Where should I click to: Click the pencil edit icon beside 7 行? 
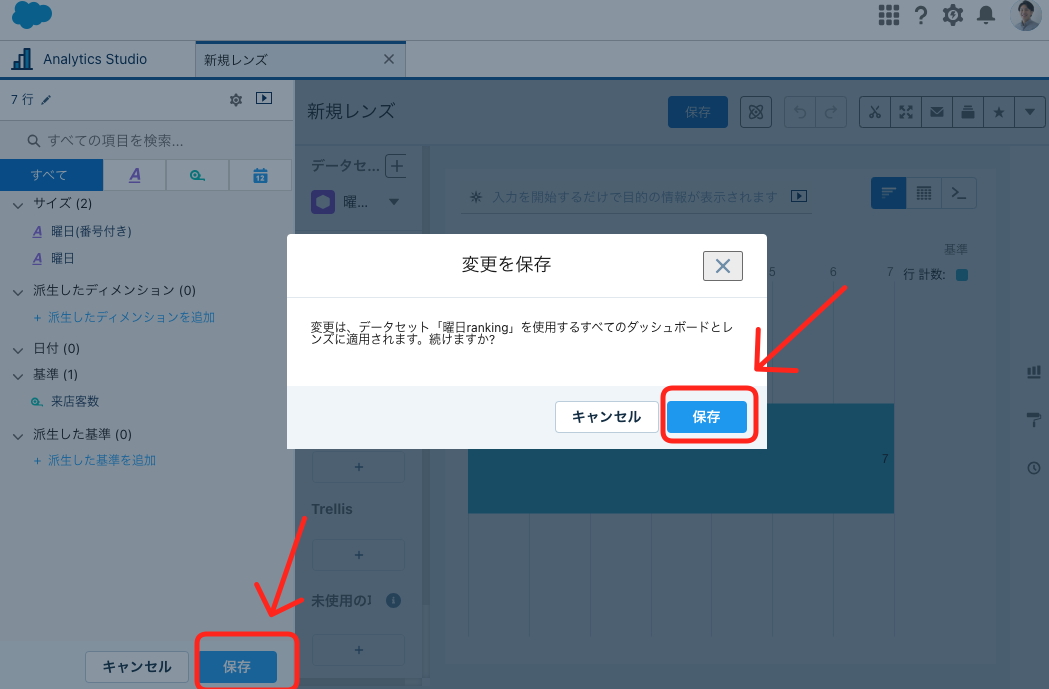point(45,100)
